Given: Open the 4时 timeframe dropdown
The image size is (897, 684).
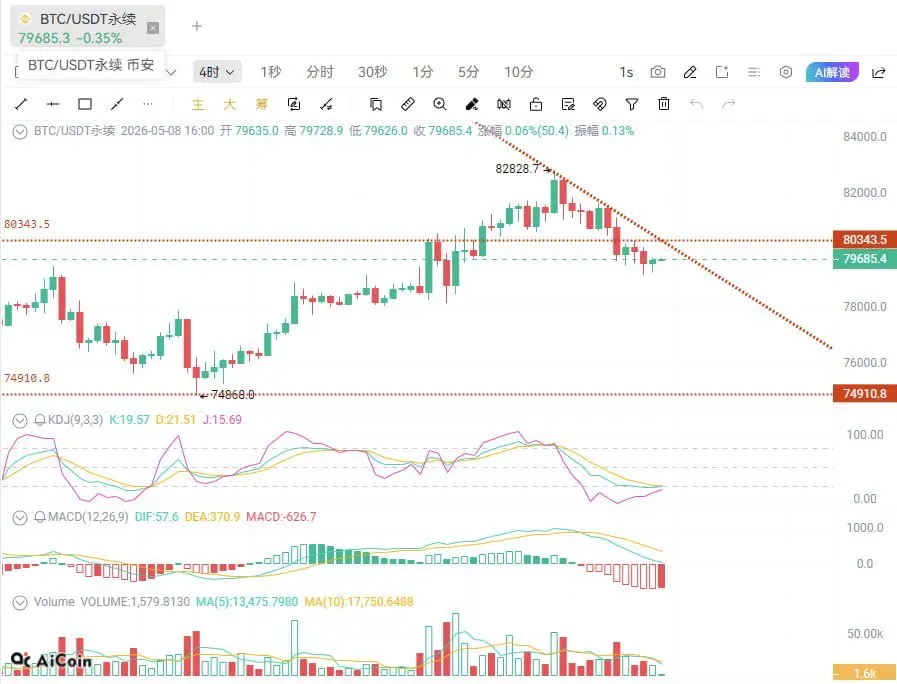Looking at the screenshot, I should (217, 72).
